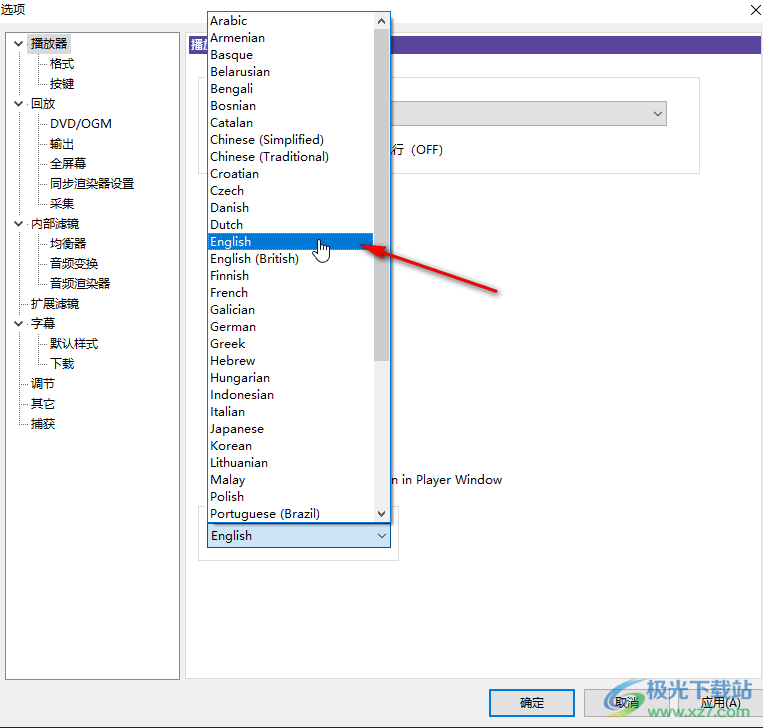Click the language list scroll-up arrow
This screenshot has width=763, height=728.
(382, 21)
